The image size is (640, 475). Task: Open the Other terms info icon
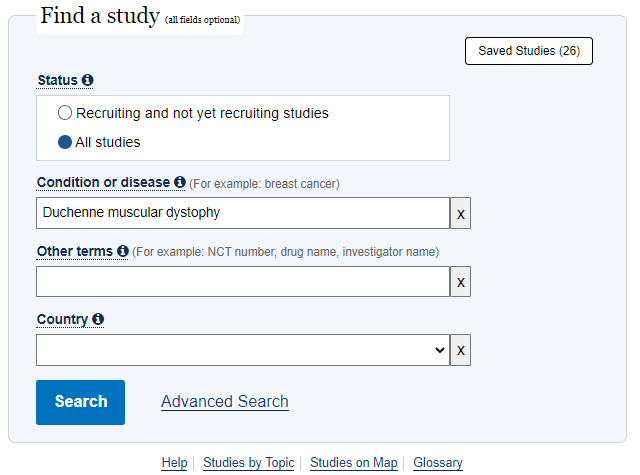coord(123,251)
